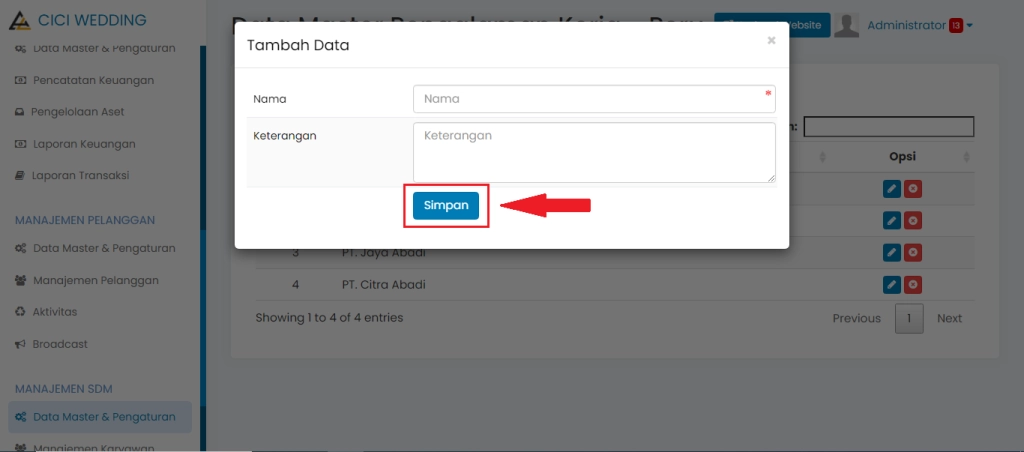Click the red notification badge next to Administrator
The width and height of the screenshot is (1024, 452).
(x=956, y=26)
